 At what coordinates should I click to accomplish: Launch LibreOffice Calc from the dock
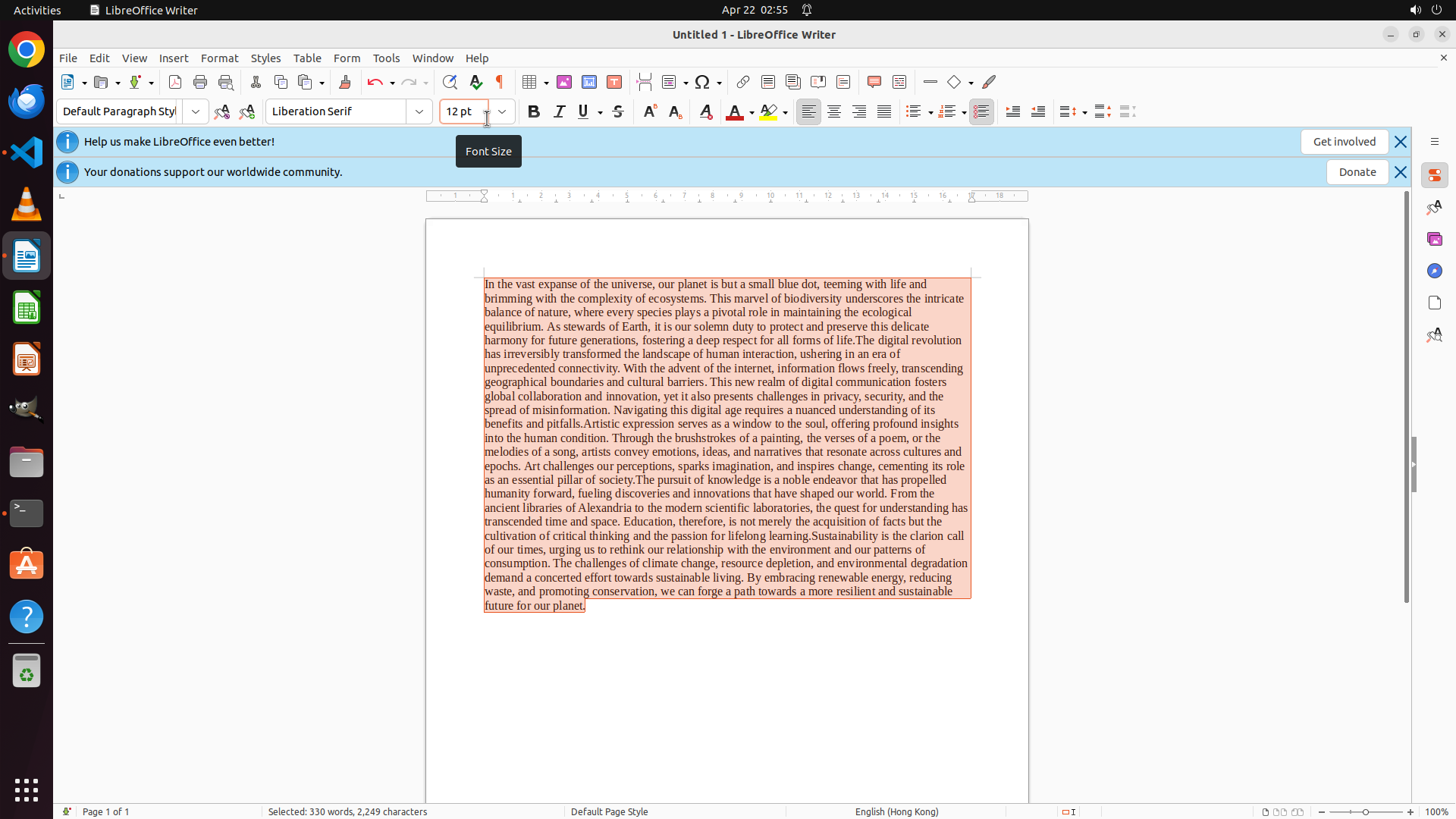[x=27, y=308]
